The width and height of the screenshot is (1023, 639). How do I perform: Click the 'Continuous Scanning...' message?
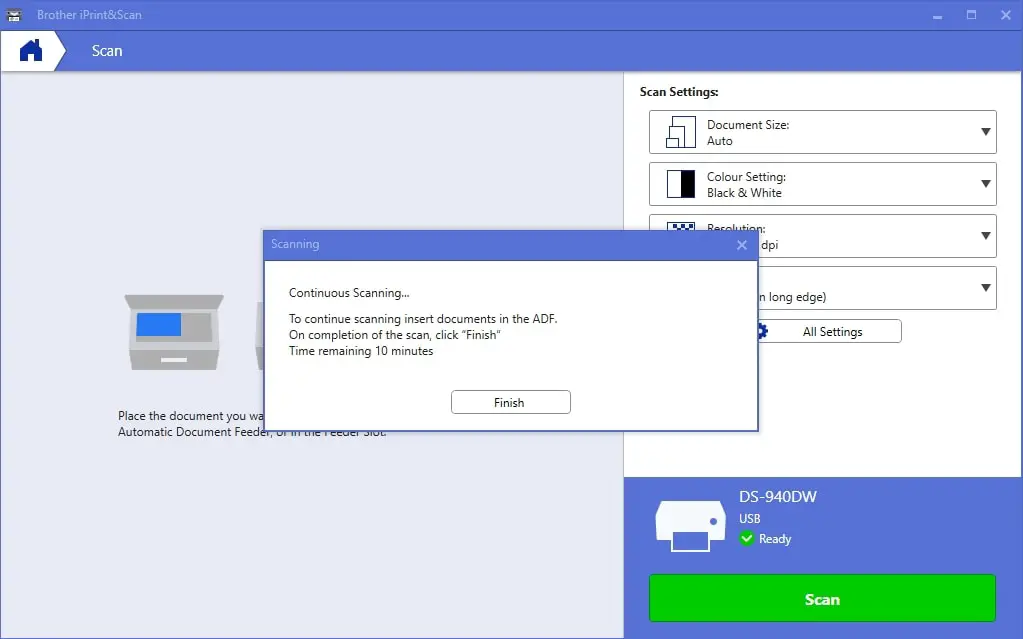[x=349, y=293]
